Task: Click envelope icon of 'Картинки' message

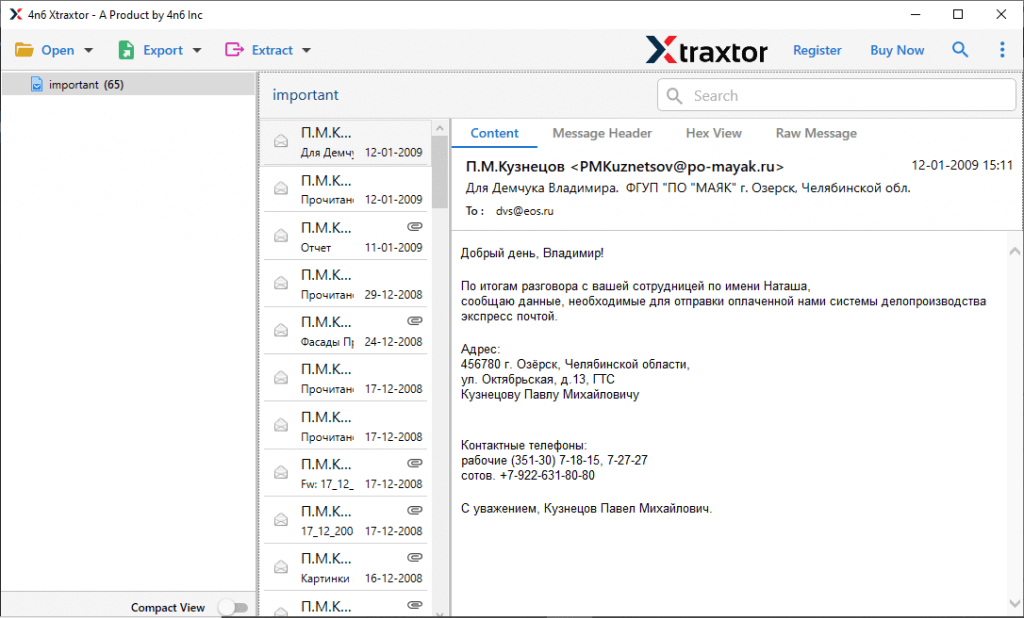Action: click(x=281, y=567)
